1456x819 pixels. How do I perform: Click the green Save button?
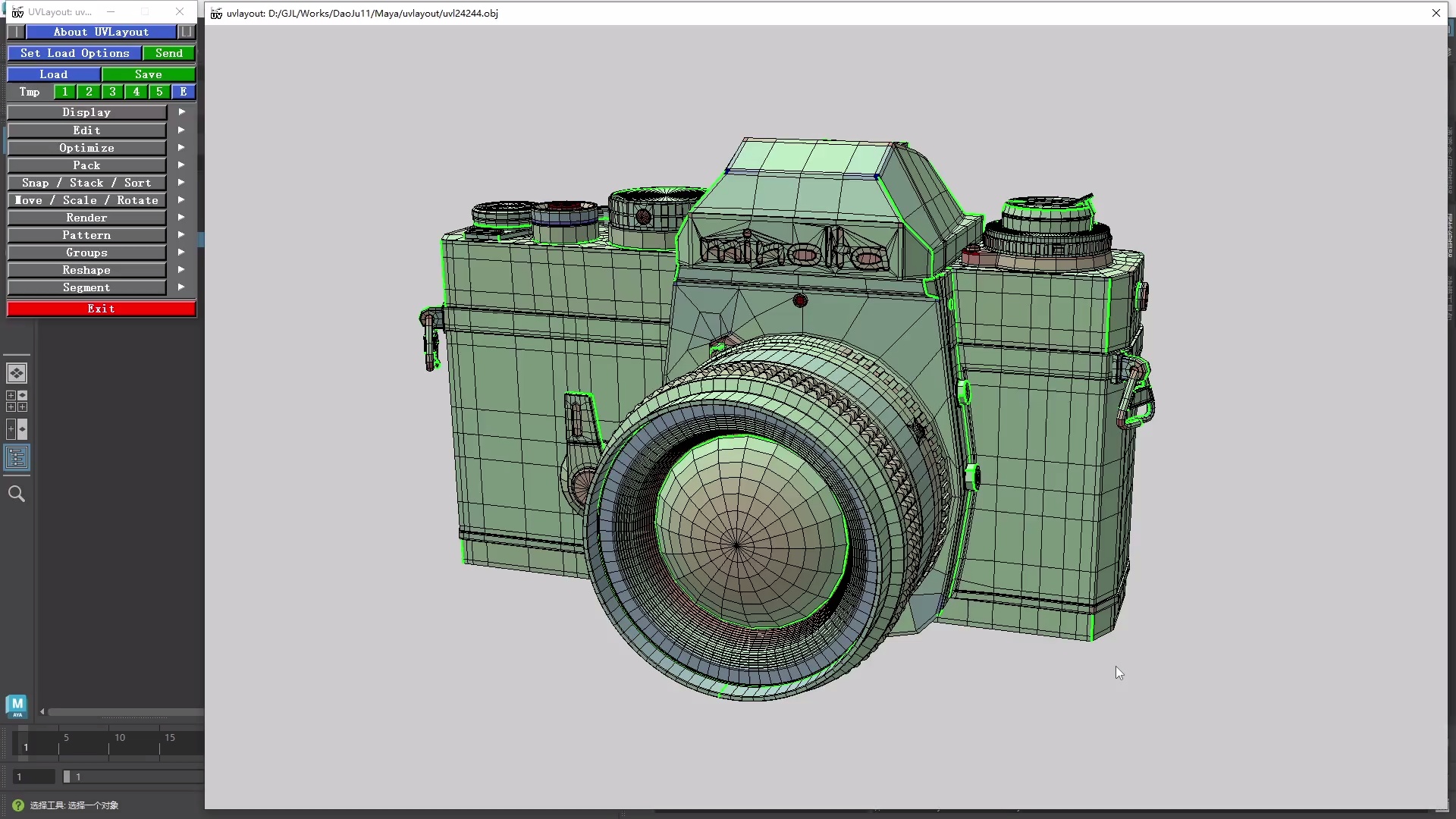tap(149, 74)
